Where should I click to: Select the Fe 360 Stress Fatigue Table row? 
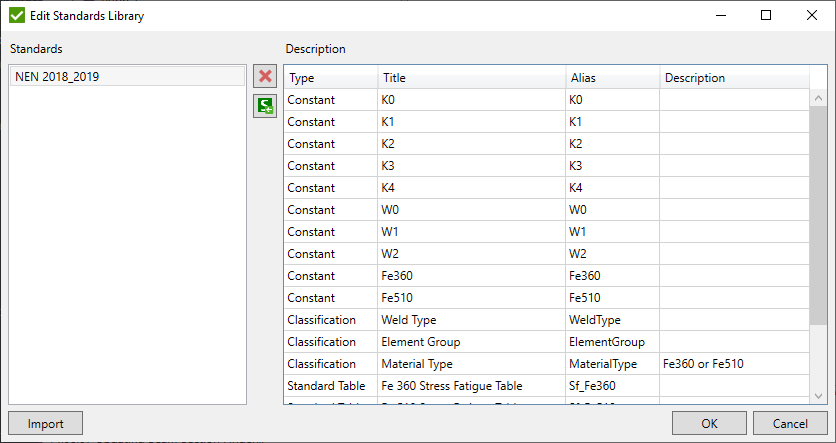(473, 386)
